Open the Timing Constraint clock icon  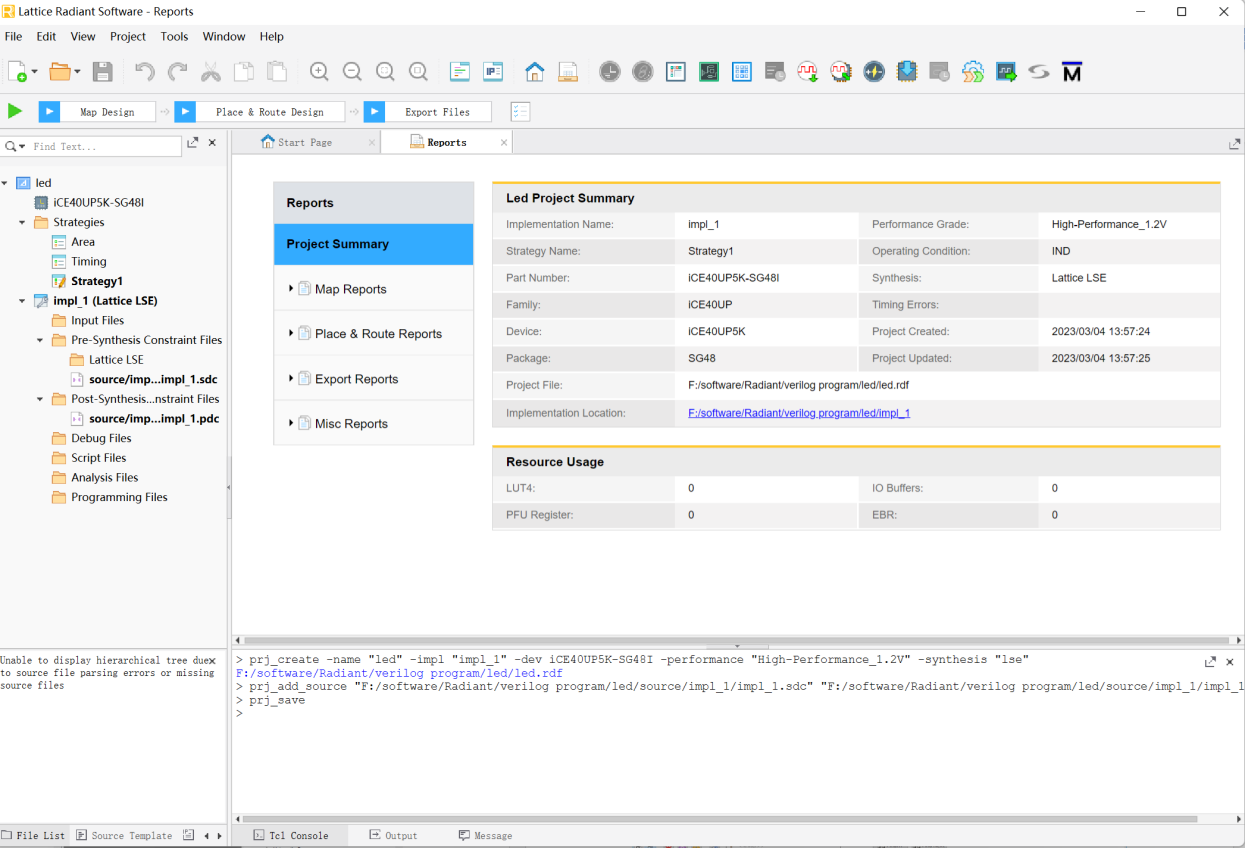click(x=610, y=72)
